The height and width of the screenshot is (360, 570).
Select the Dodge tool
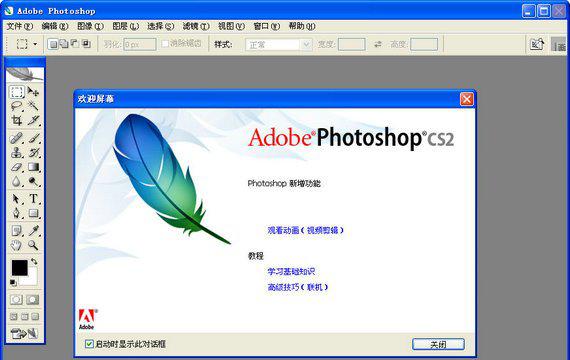(33, 181)
